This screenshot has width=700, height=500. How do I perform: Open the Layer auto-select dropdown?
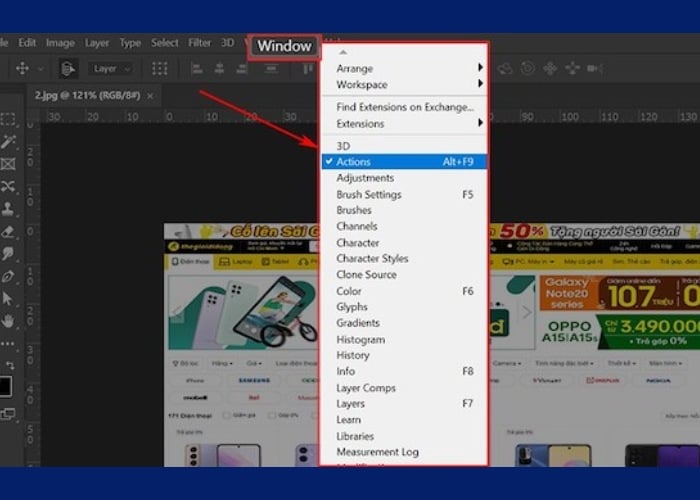(x=111, y=69)
